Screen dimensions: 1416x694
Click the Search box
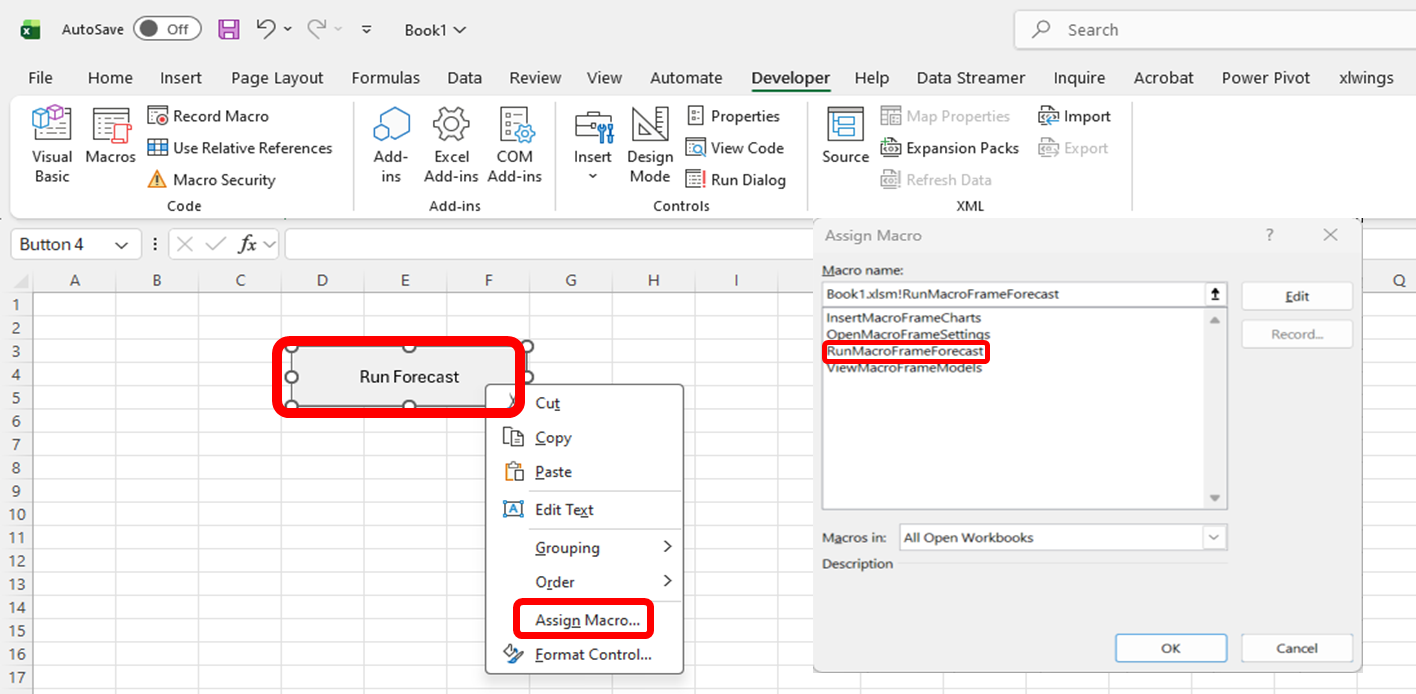[1215, 30]
